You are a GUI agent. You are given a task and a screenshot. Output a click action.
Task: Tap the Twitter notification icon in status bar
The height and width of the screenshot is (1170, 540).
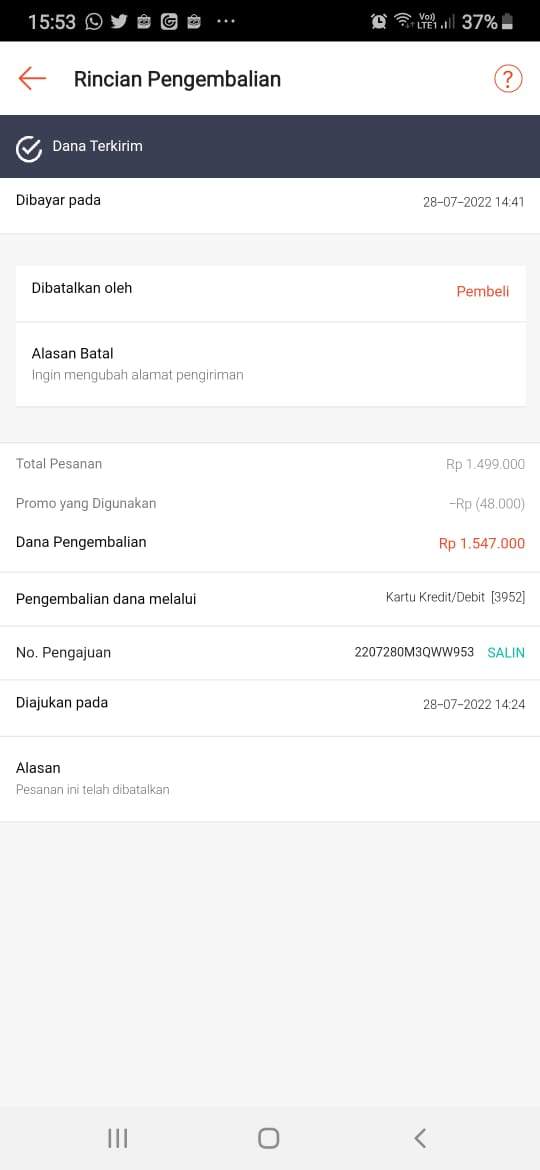click(x=119, y=22)
